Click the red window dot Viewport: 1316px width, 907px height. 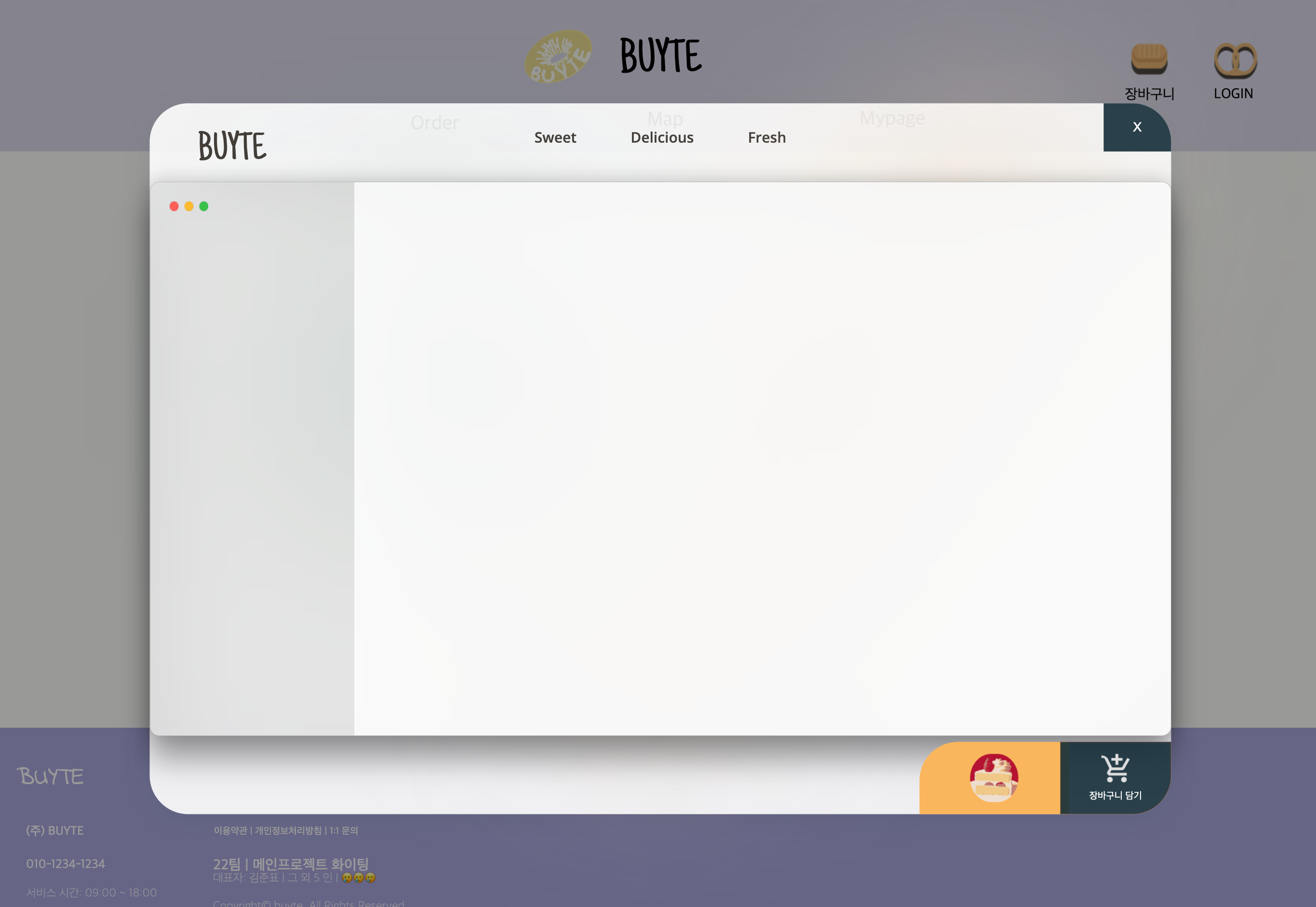[x=174, y=206]
